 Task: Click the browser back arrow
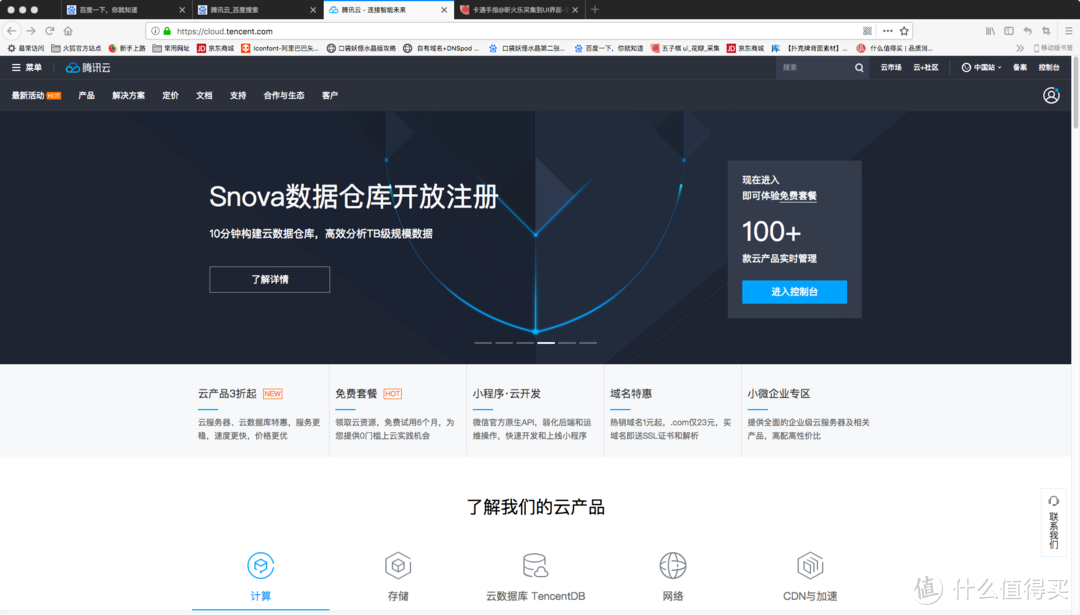[x=12, y=31]
